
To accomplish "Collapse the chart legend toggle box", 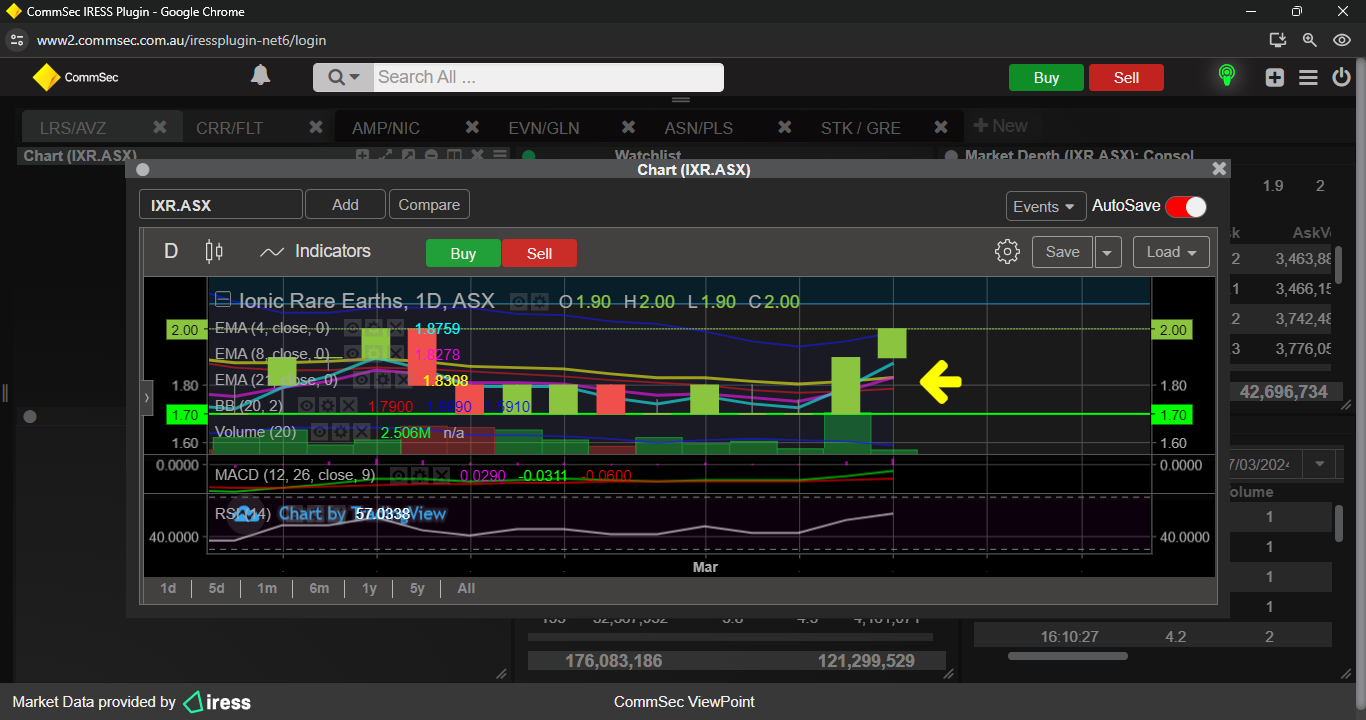I will tap(223, 299).
